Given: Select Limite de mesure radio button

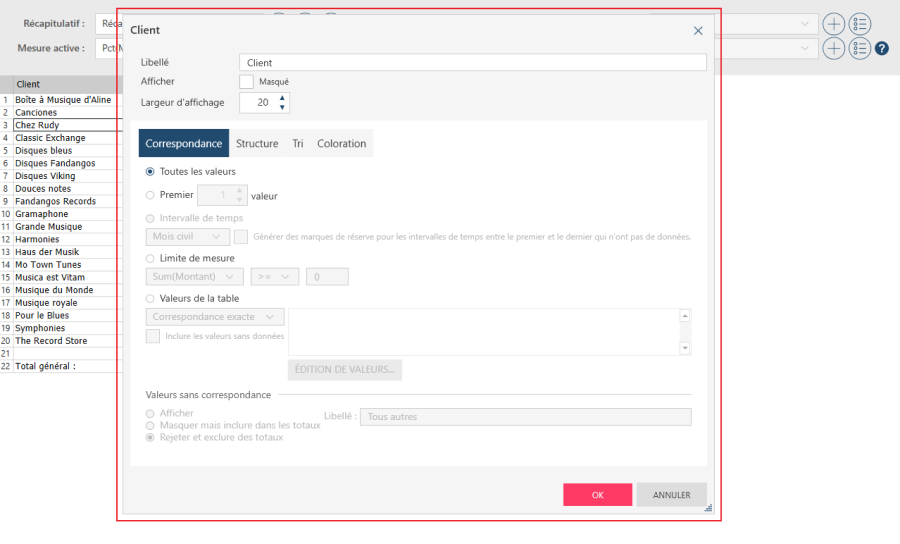Looking at the screenshot, I should click(x=150, y=258).
